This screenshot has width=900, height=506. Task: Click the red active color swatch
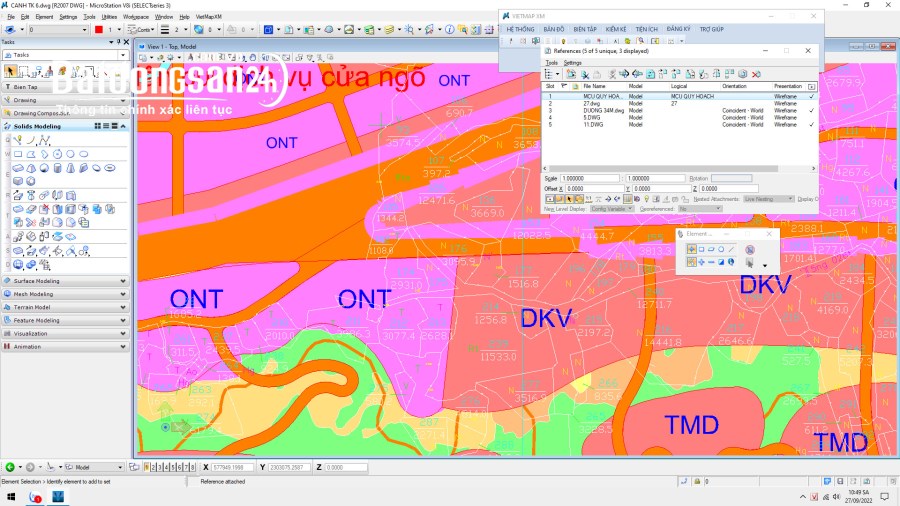pos(99,29)
